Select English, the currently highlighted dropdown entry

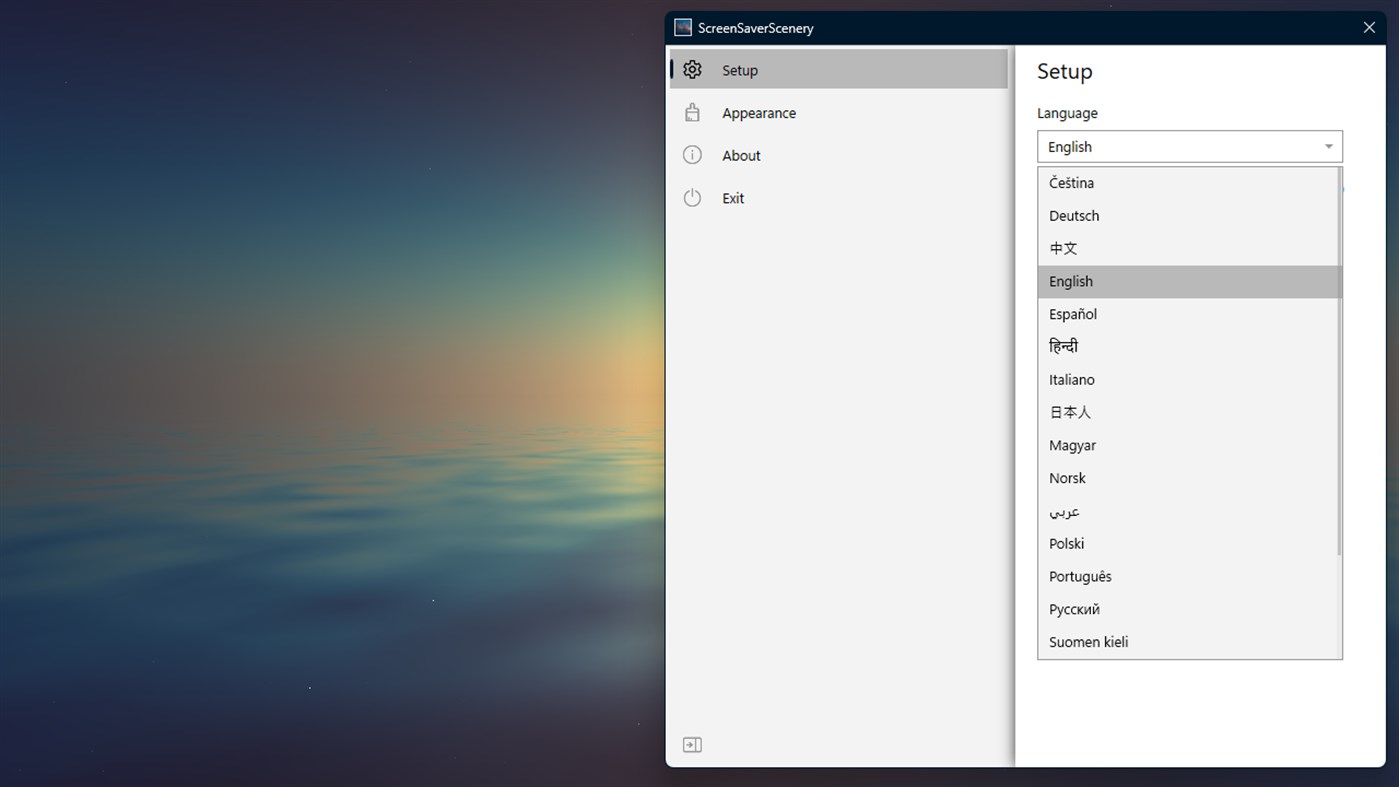(x=1150, y=281)
